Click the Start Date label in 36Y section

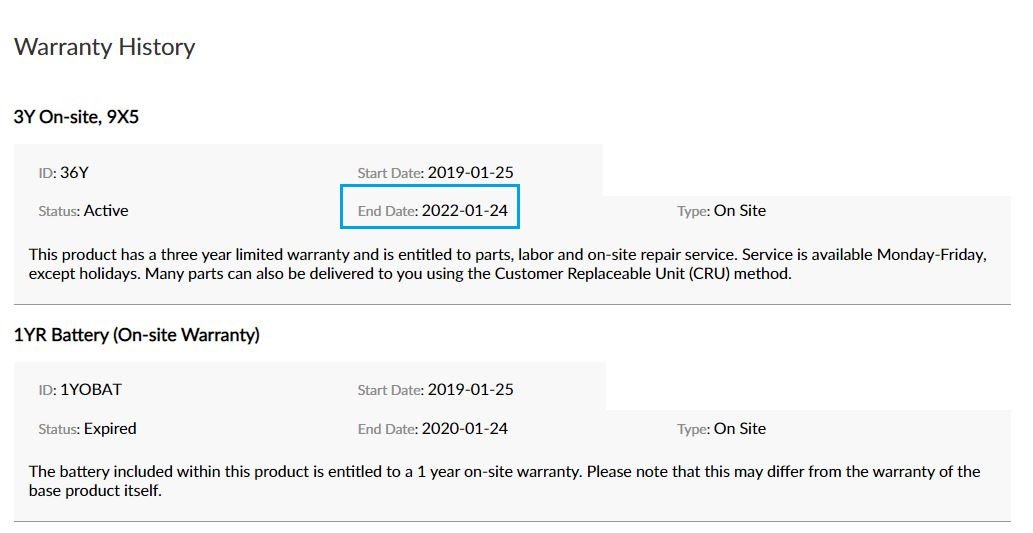[390, 173]
